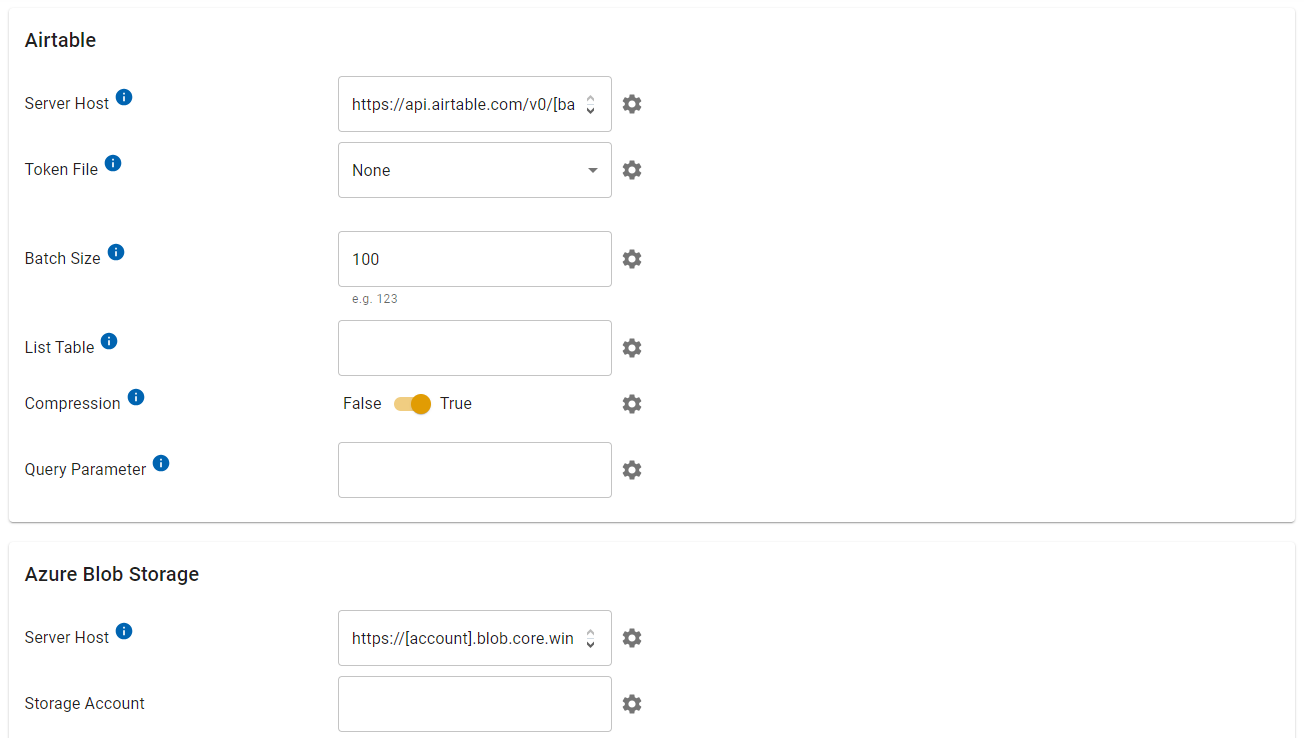Focus the List Table text field
The image size is (1304, 738).
[x=474, y=348]
